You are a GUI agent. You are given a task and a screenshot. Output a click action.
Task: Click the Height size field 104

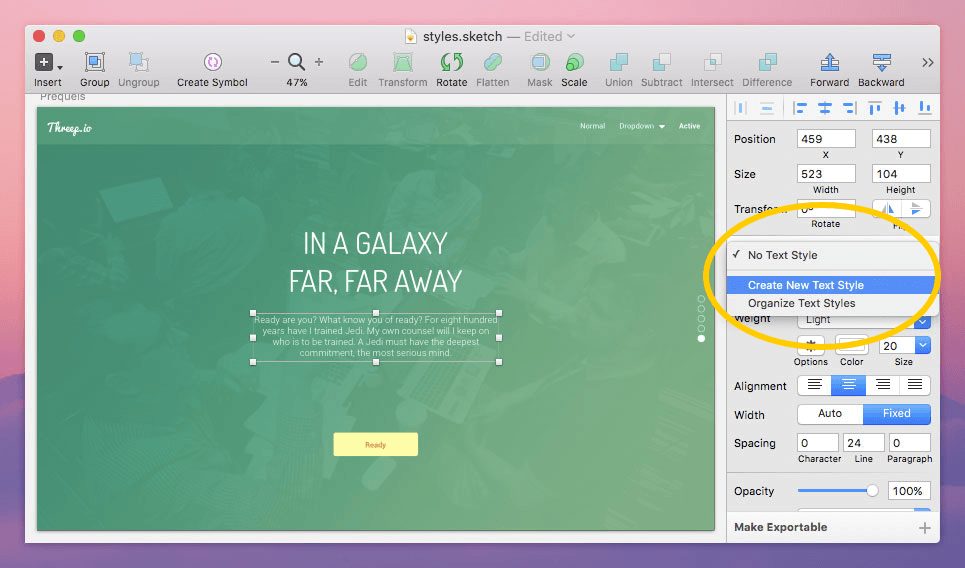[901, 174]
